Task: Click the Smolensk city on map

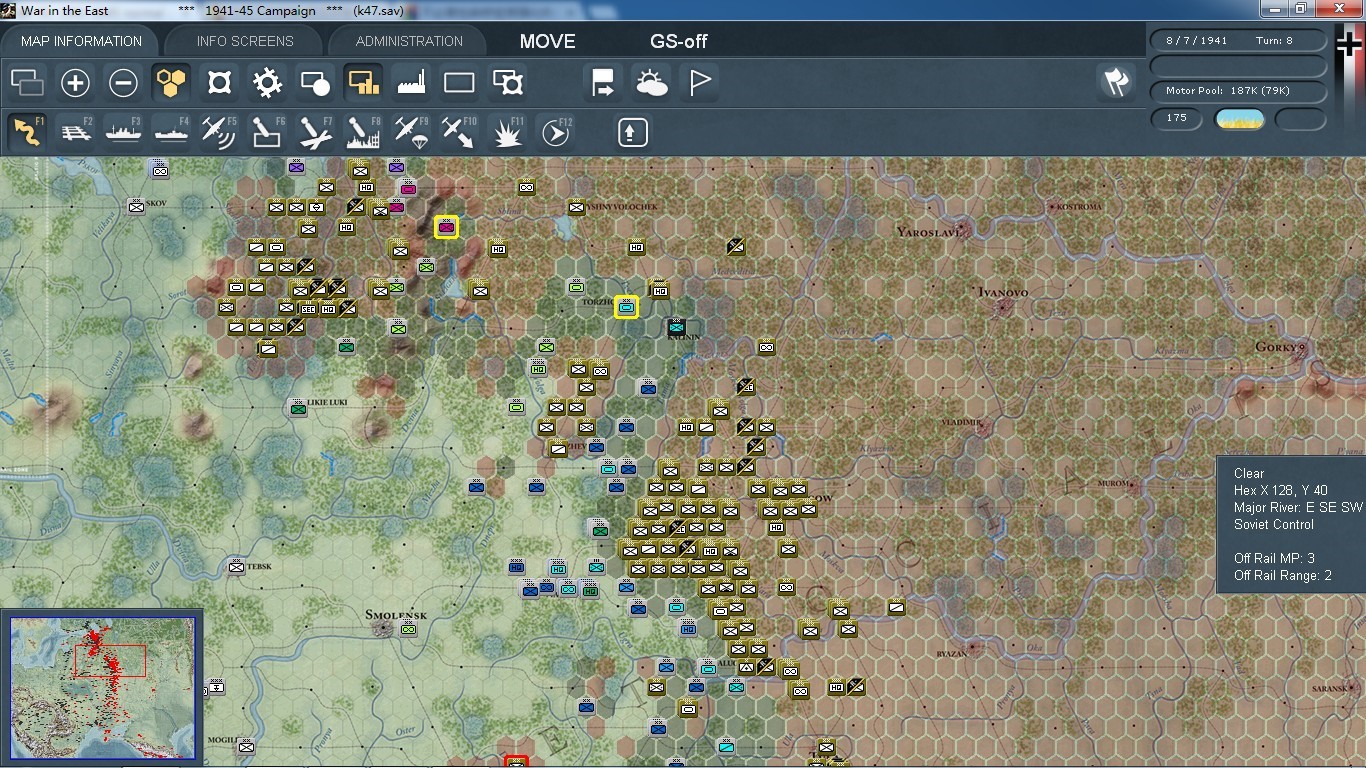Action: [382, 628]
